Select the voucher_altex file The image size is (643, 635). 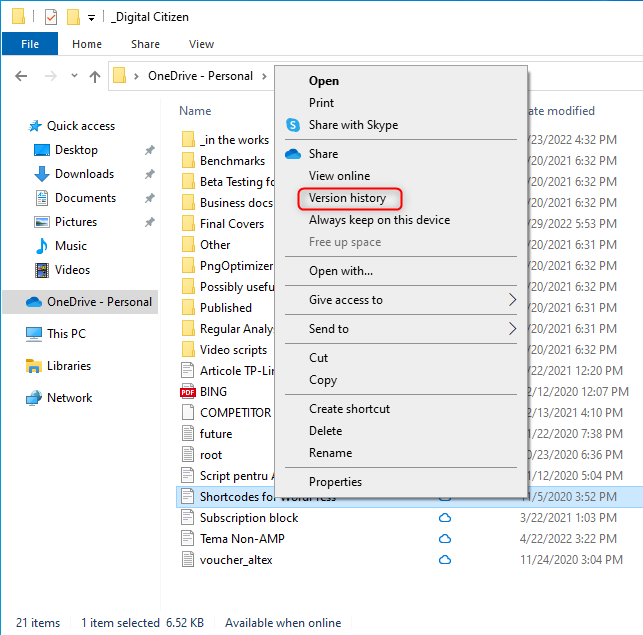(x=227, y=560)
